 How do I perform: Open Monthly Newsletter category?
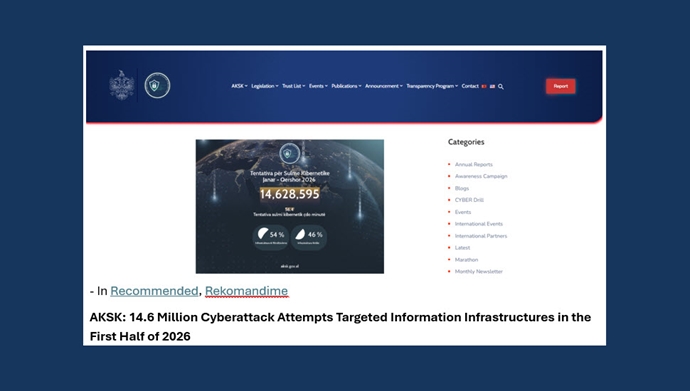pyautogui.click(x=479, y=272)
